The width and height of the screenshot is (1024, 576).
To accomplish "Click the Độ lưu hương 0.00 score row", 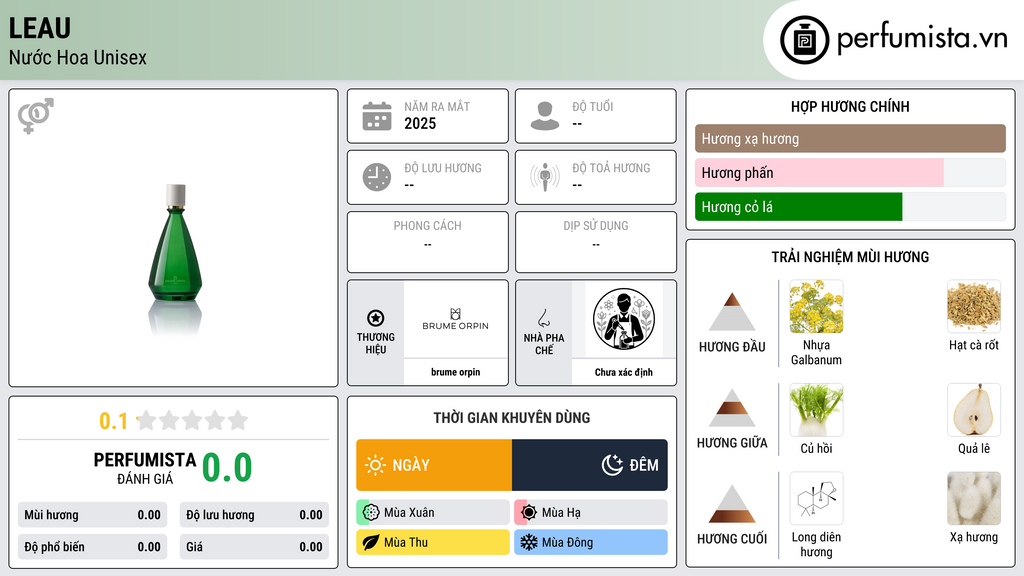I will click(x=254, y=515).
